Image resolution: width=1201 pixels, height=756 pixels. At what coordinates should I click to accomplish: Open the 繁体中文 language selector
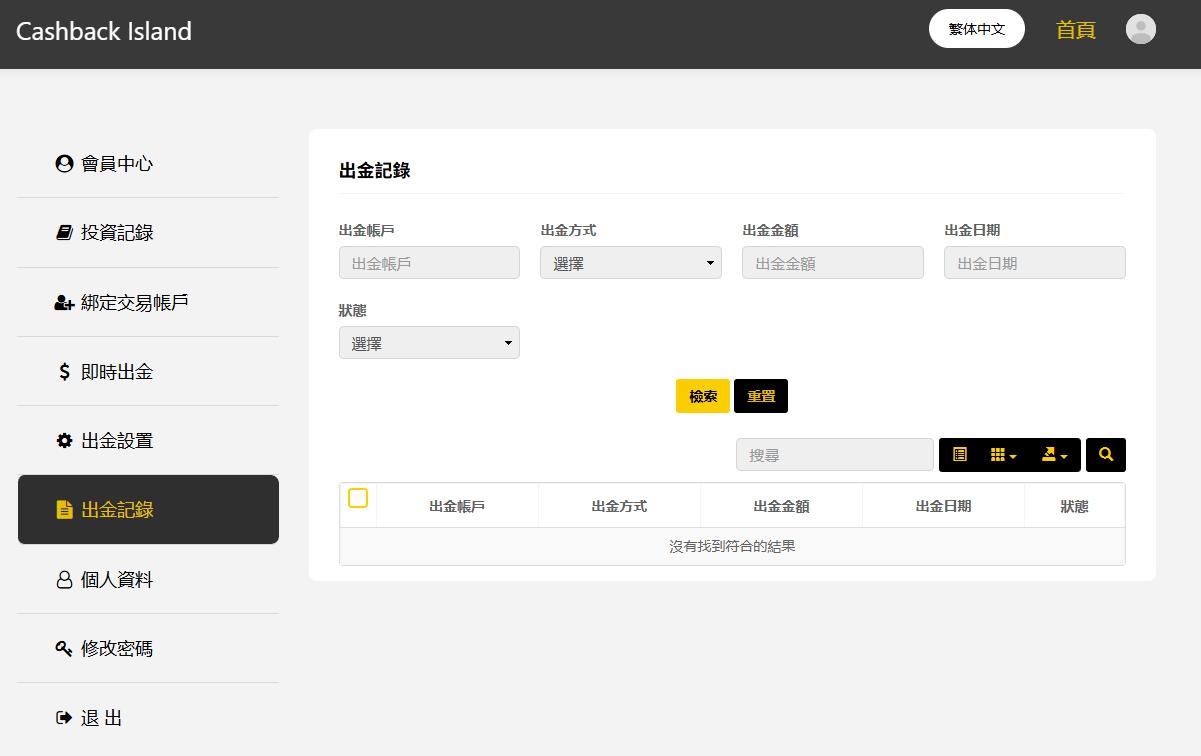click(977, 29)
